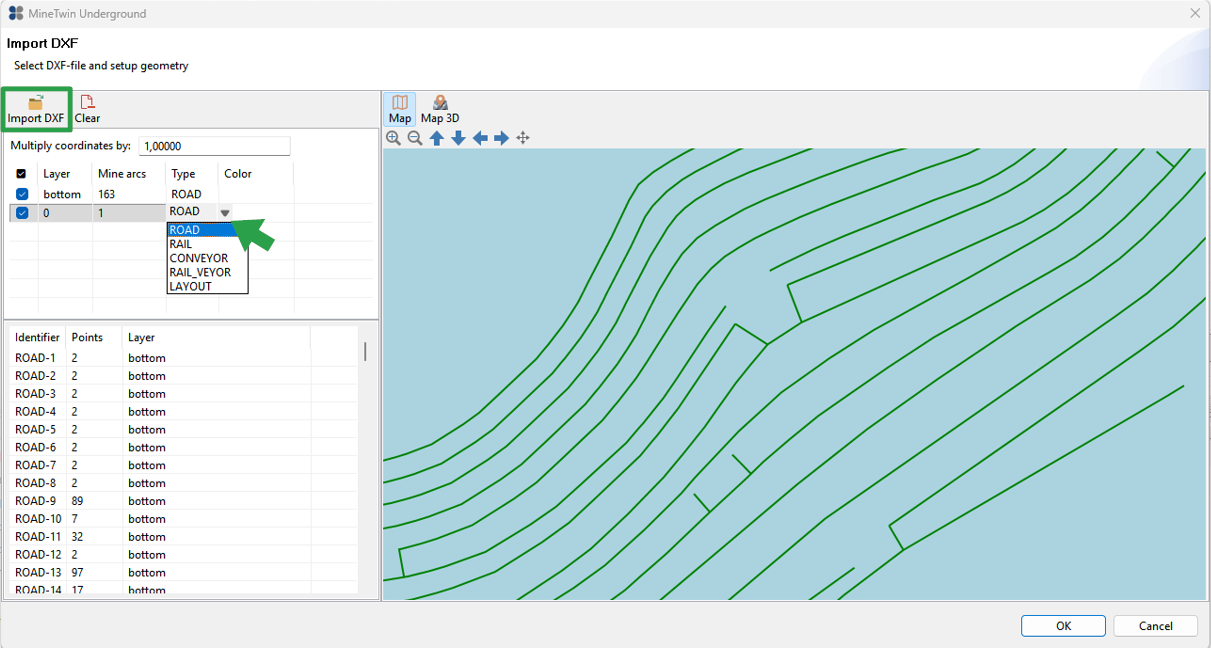Screen dimensions: 1211x648
Task: Click the four-way move map icon
Action: coord(523,138)
